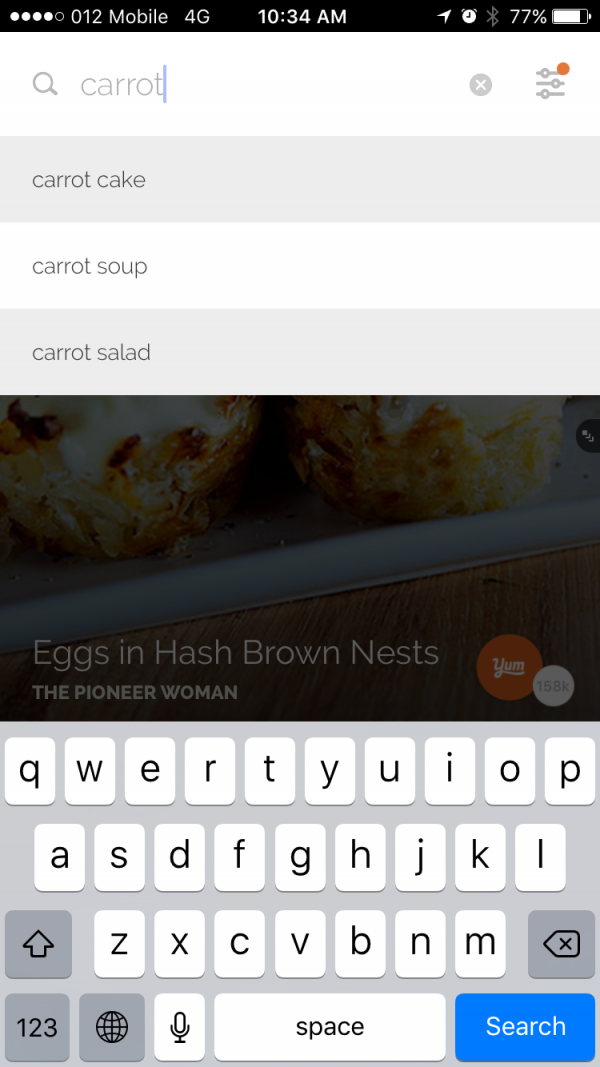This screenshot has height=1067, width=600.
Task: Tap the collapse icon on recipe photo
Action: pyautogui.click(x=588, y=436)
